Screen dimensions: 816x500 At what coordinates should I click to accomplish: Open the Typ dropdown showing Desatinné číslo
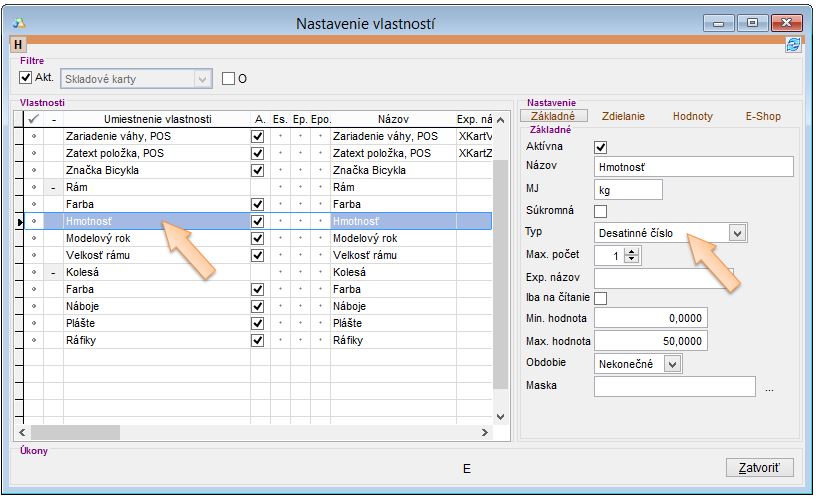pos(738,233)
